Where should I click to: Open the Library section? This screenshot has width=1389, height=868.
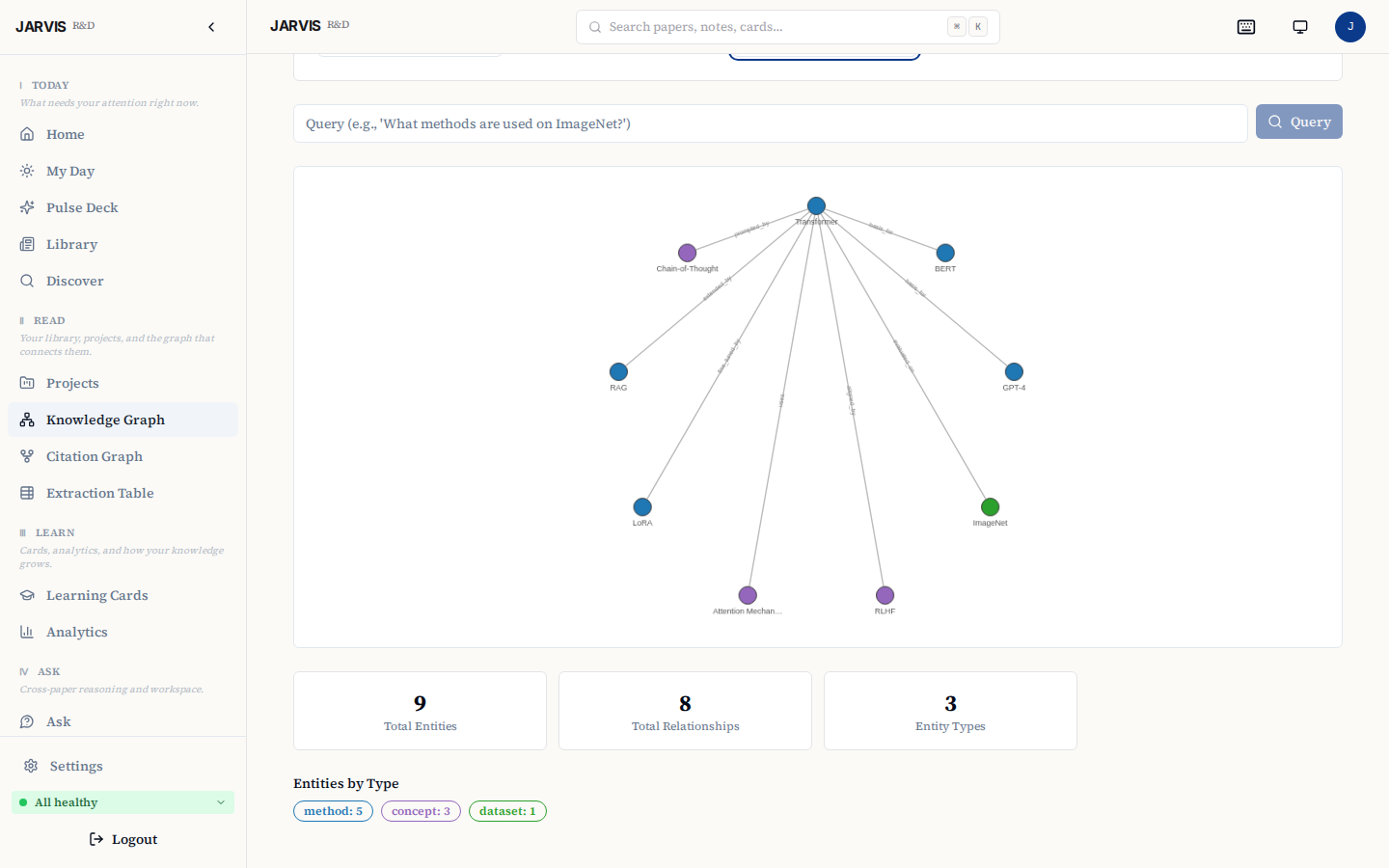click(x=123, y=244)
